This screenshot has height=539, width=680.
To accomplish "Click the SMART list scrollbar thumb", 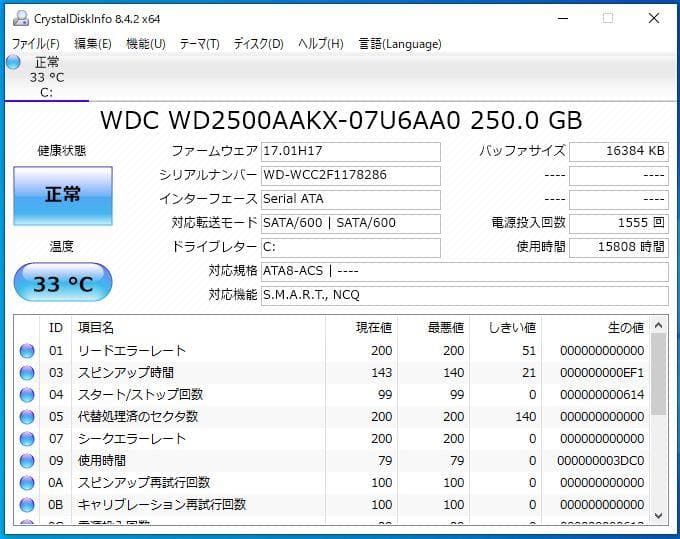I will (658, 374).
